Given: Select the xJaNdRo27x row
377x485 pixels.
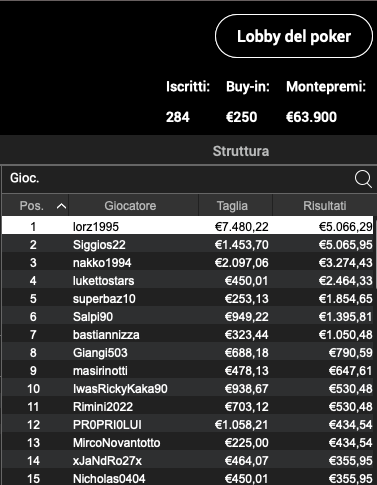Looking at the screenshot, I should pyautogui.click(x=188, y=461).
